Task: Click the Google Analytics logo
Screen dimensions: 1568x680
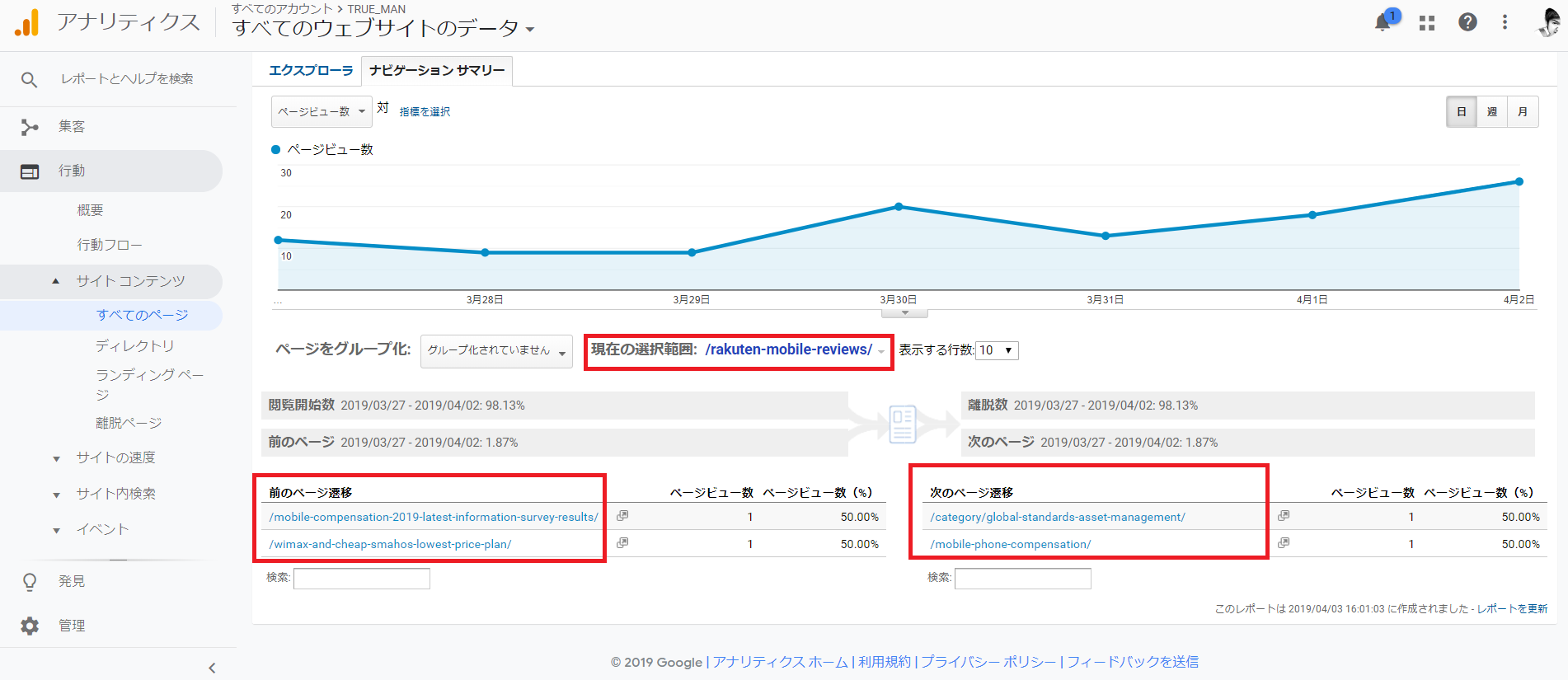Action: pos(26,23)
